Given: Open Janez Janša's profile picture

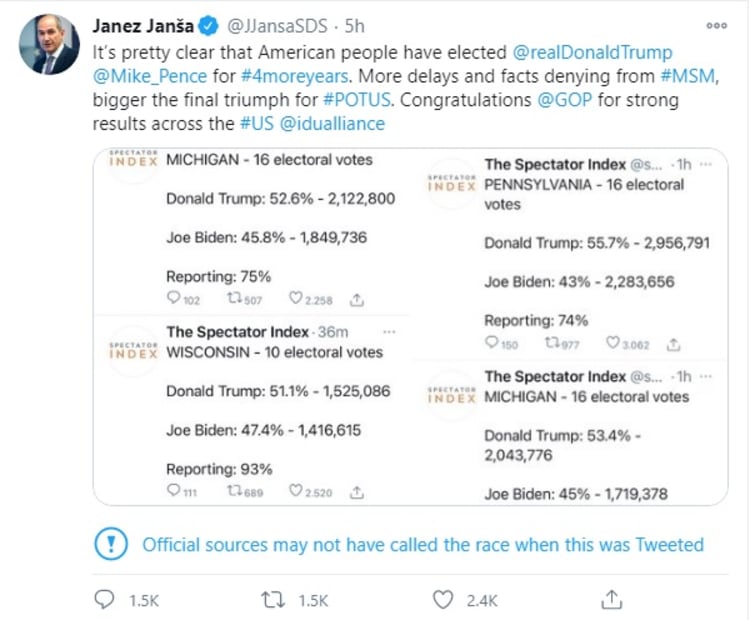Looking at the screenshot, I should [46, 45].
